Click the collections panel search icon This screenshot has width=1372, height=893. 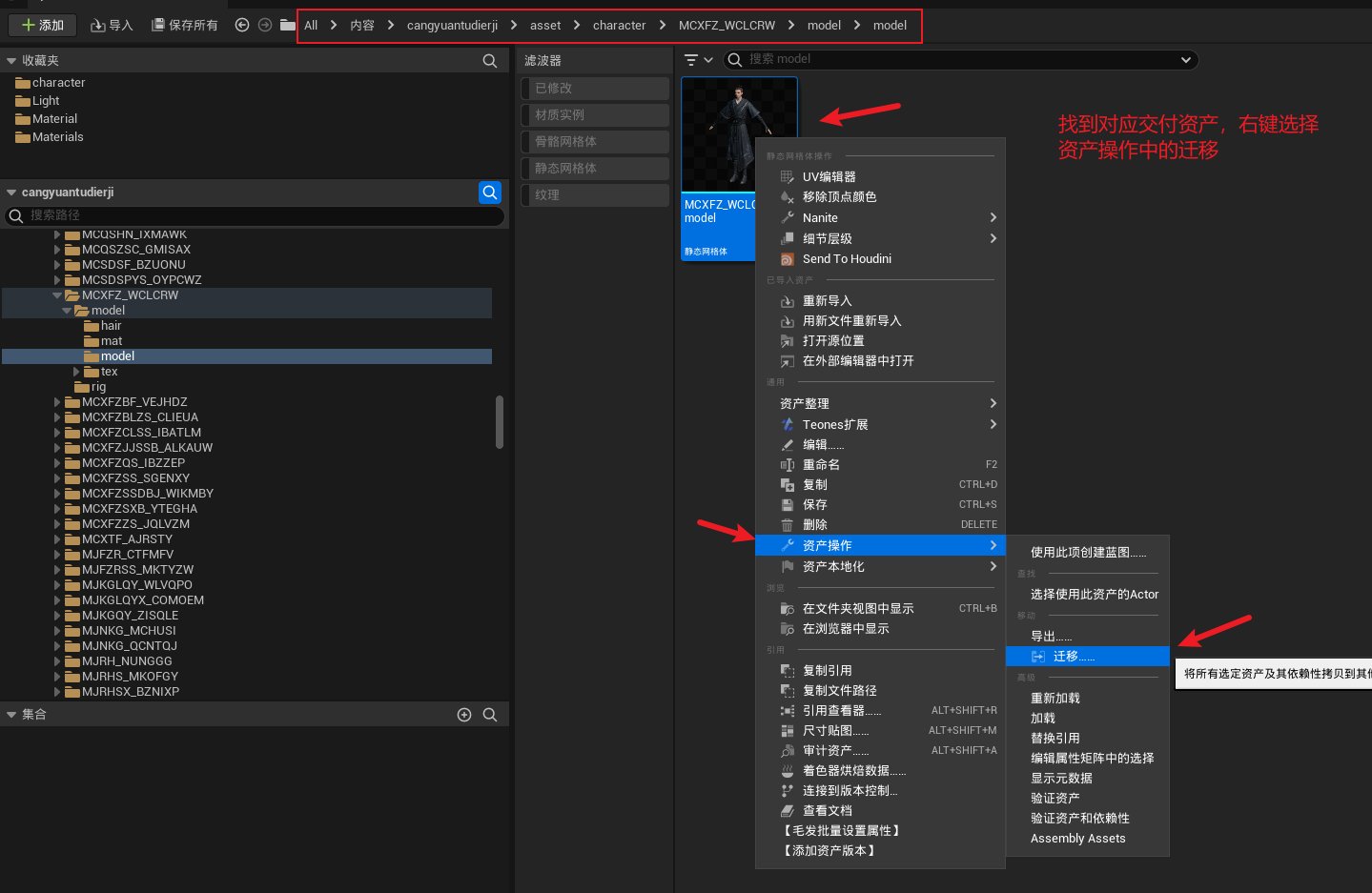489,715
